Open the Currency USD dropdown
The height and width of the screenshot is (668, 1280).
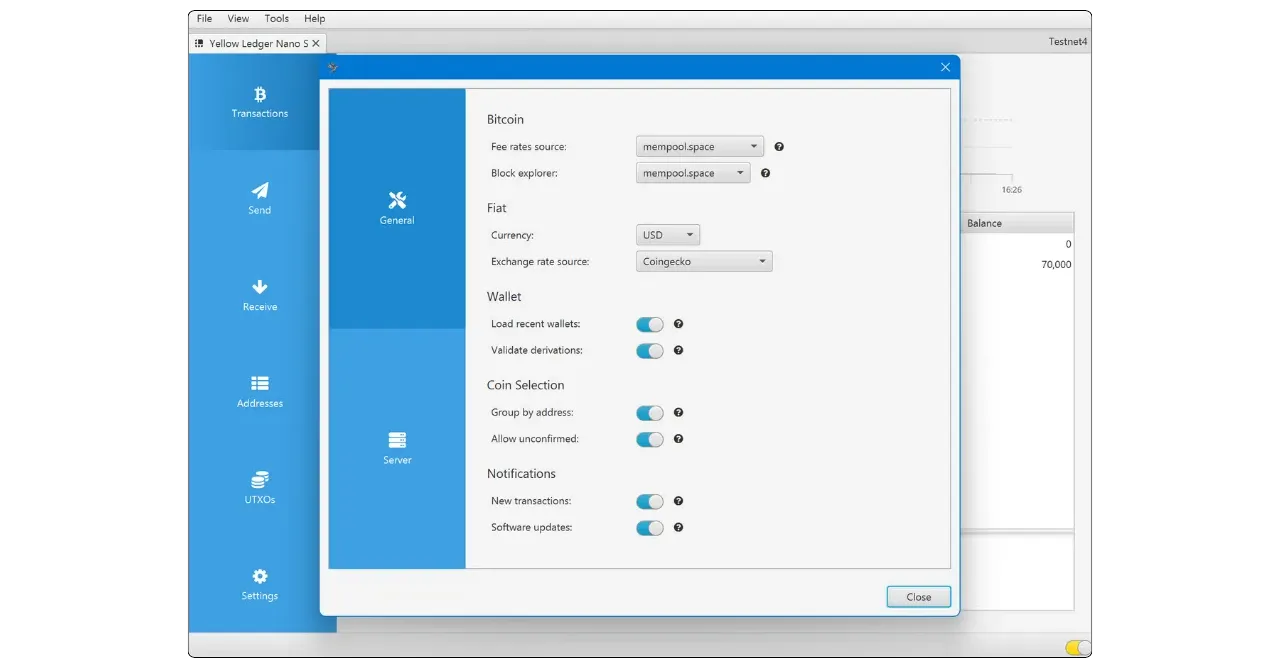coord(668,236)
